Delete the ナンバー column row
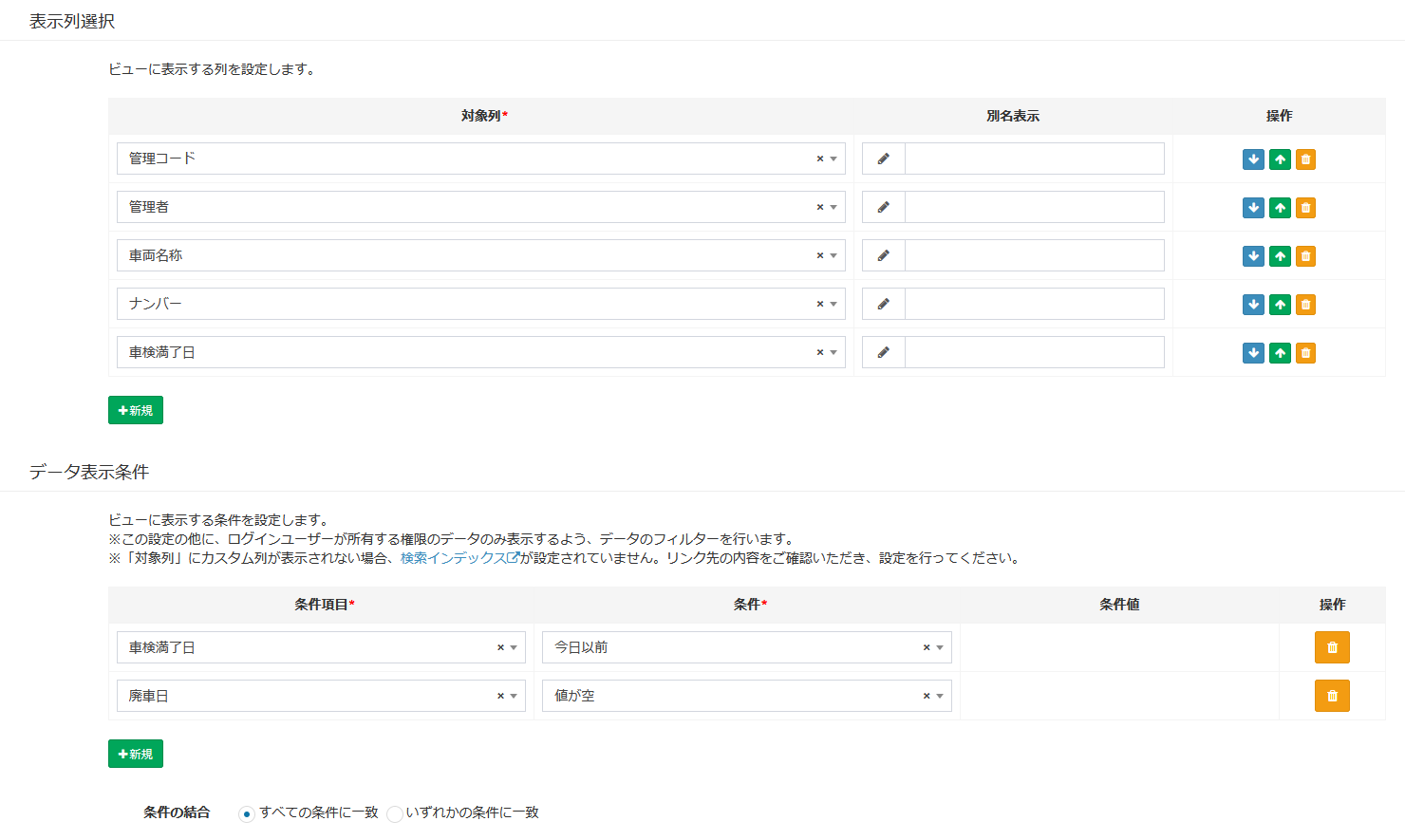Screen dimensions: 1405x840 click(x=1306, y=305)
